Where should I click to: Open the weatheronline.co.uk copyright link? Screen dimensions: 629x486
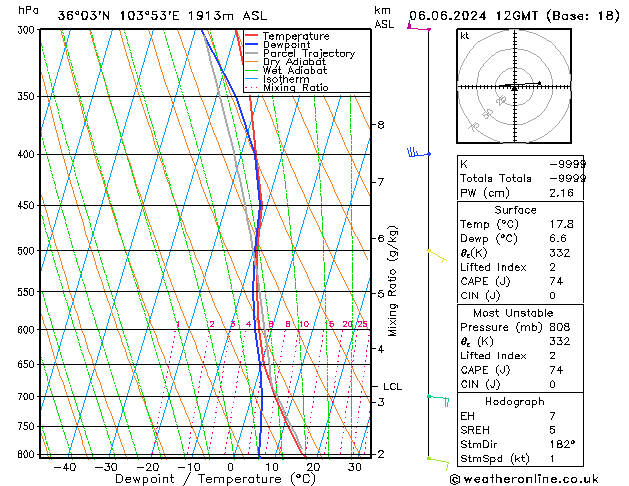point(524,479)
